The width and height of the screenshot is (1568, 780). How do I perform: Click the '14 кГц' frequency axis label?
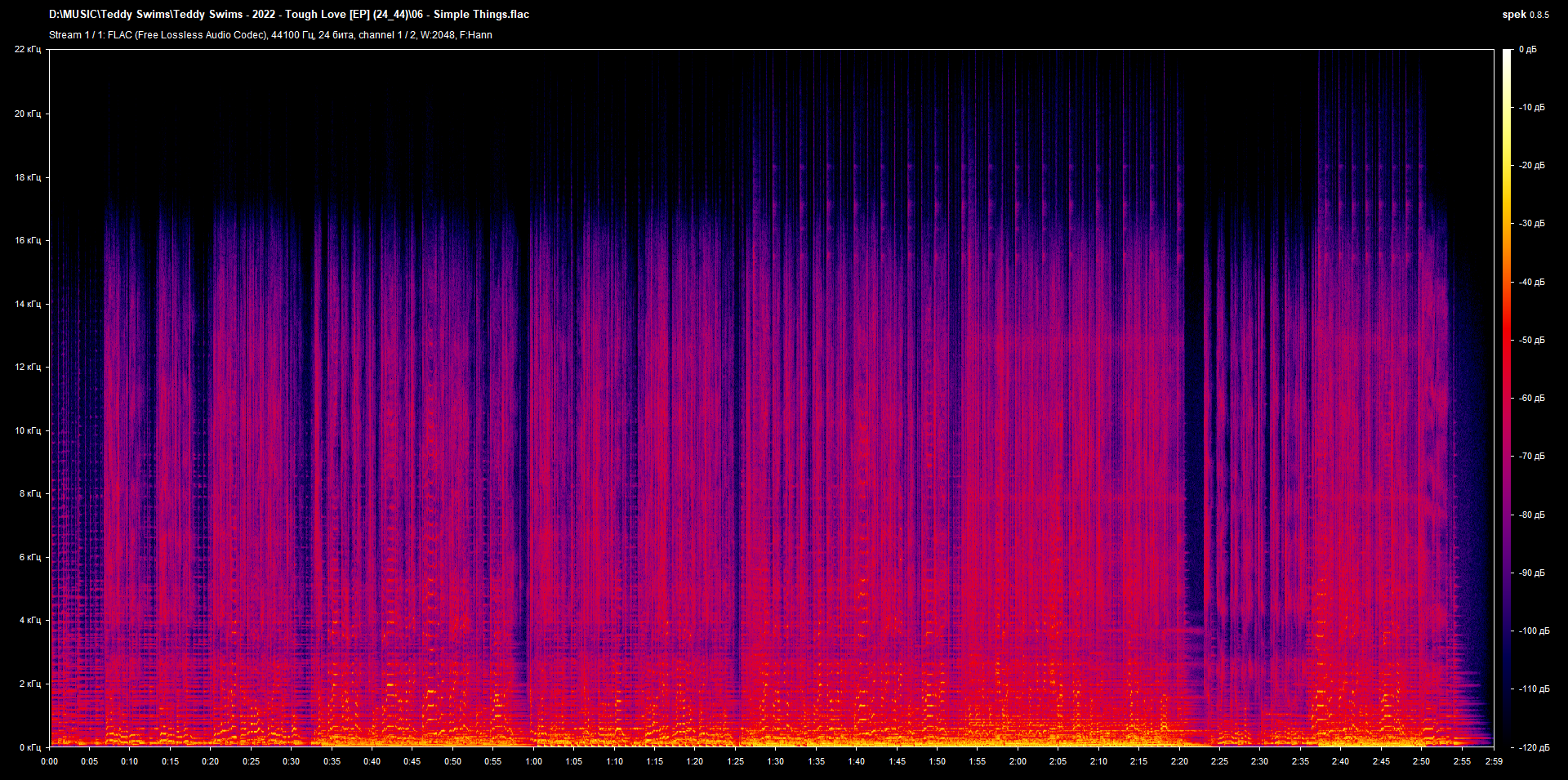point(28,304)
